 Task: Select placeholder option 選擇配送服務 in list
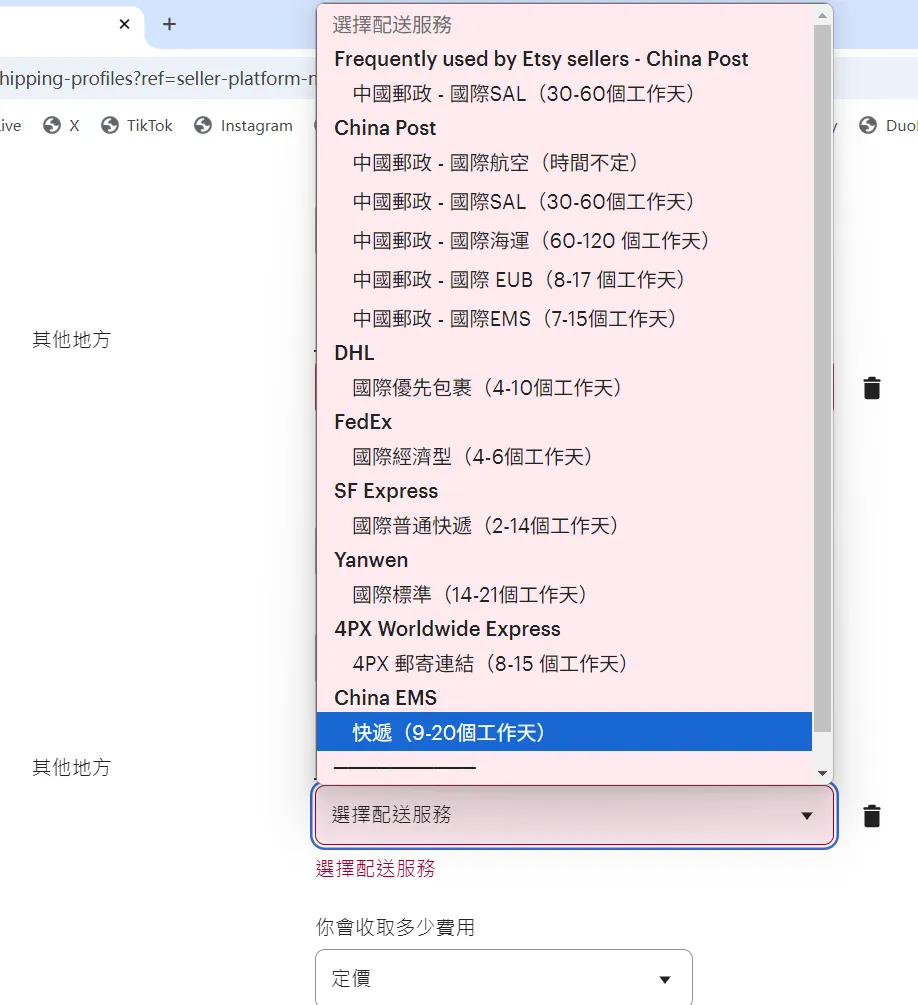tap(564, 25)
